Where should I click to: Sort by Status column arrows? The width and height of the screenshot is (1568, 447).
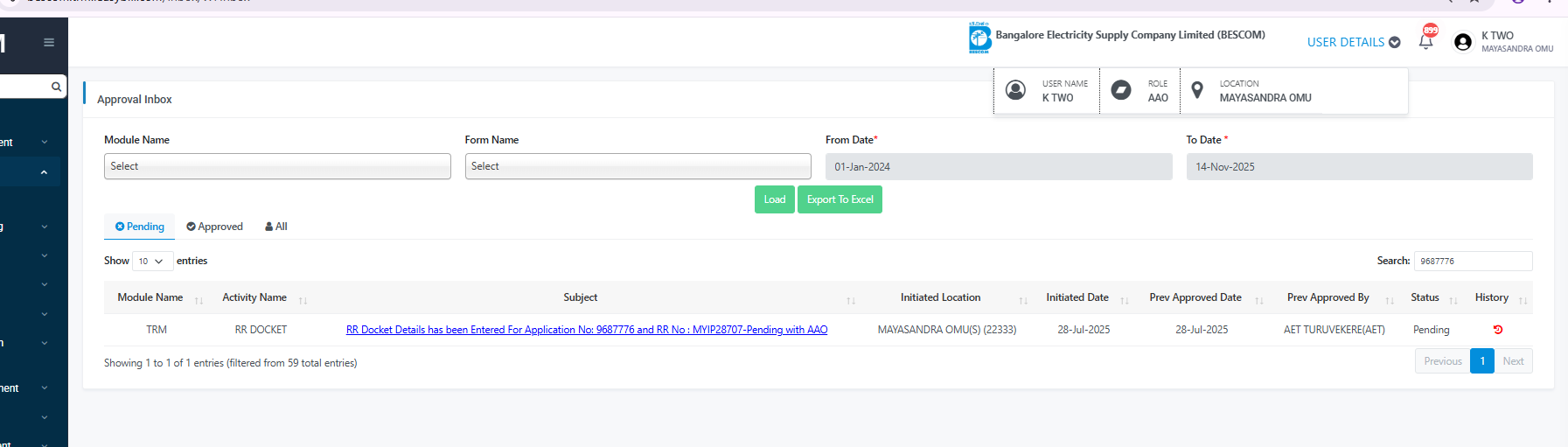[1453, 300]
